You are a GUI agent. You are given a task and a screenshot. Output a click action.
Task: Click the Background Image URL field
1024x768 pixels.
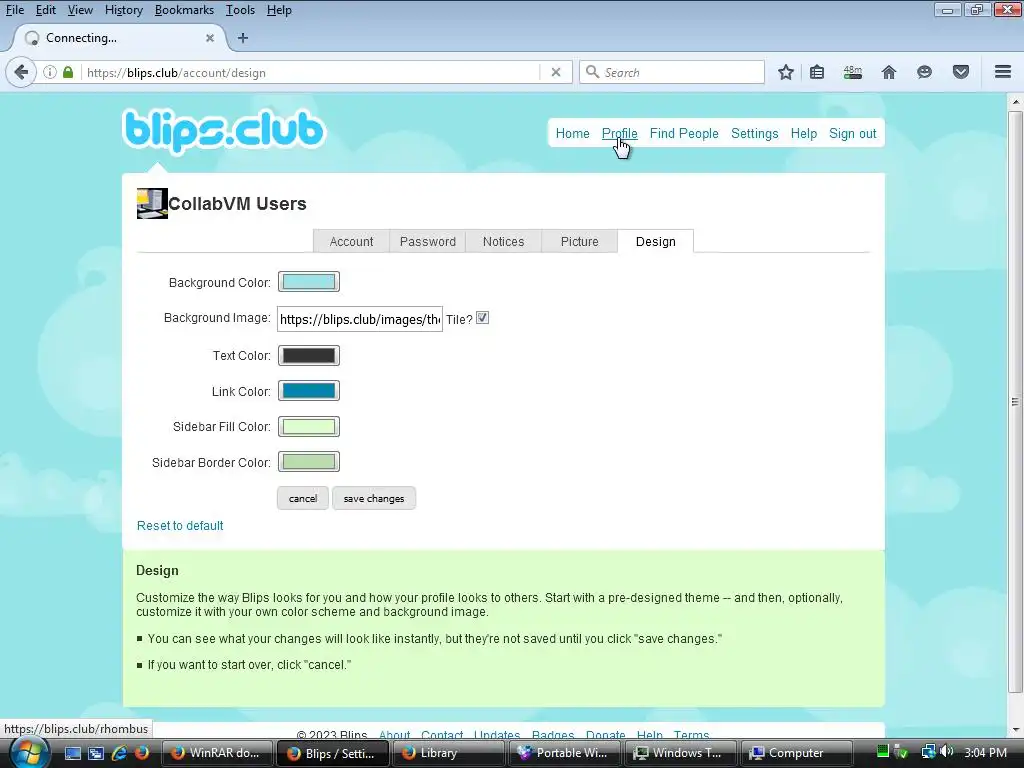point(360,319)
